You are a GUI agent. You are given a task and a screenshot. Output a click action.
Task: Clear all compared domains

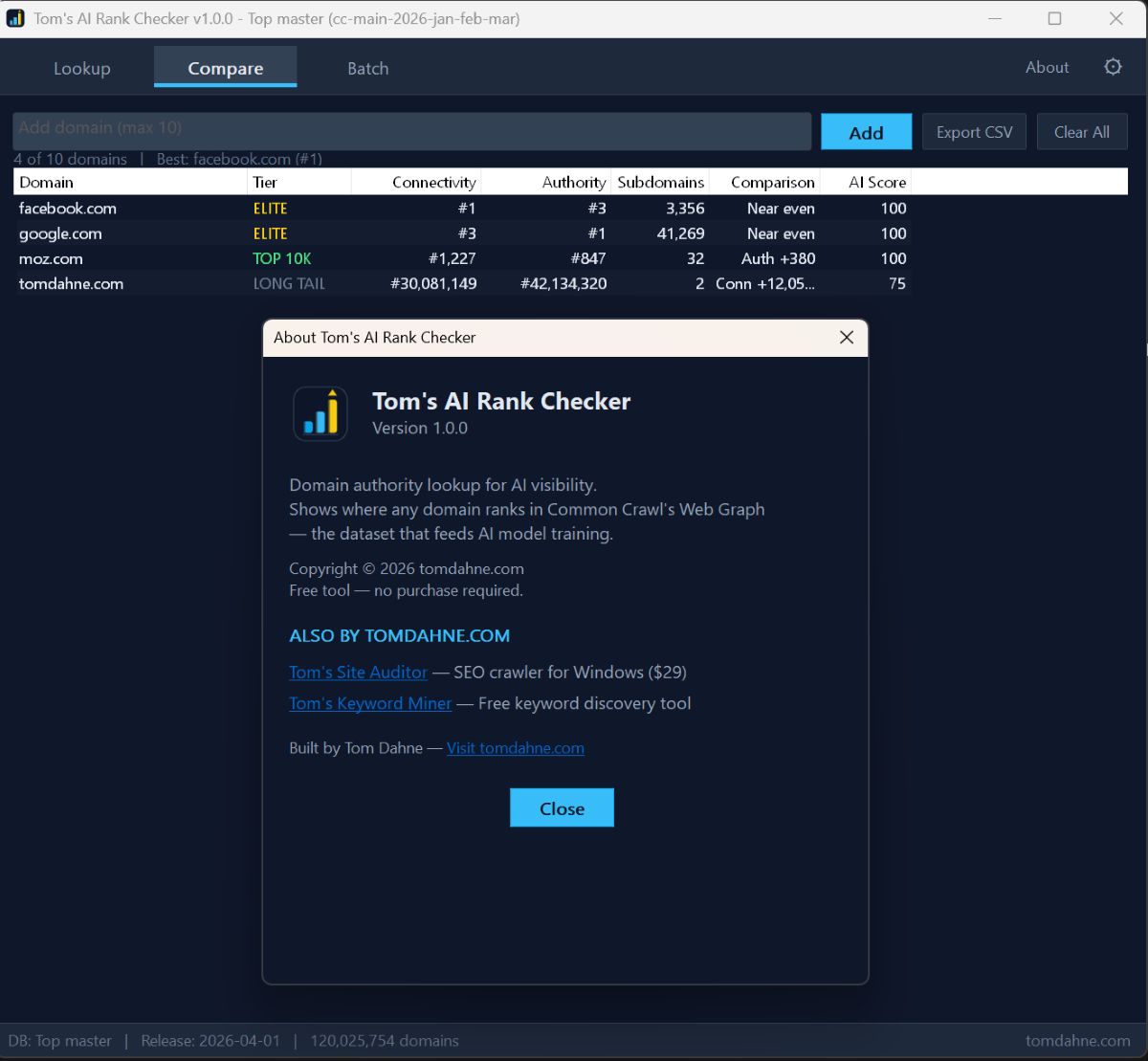pos(1082,131)
